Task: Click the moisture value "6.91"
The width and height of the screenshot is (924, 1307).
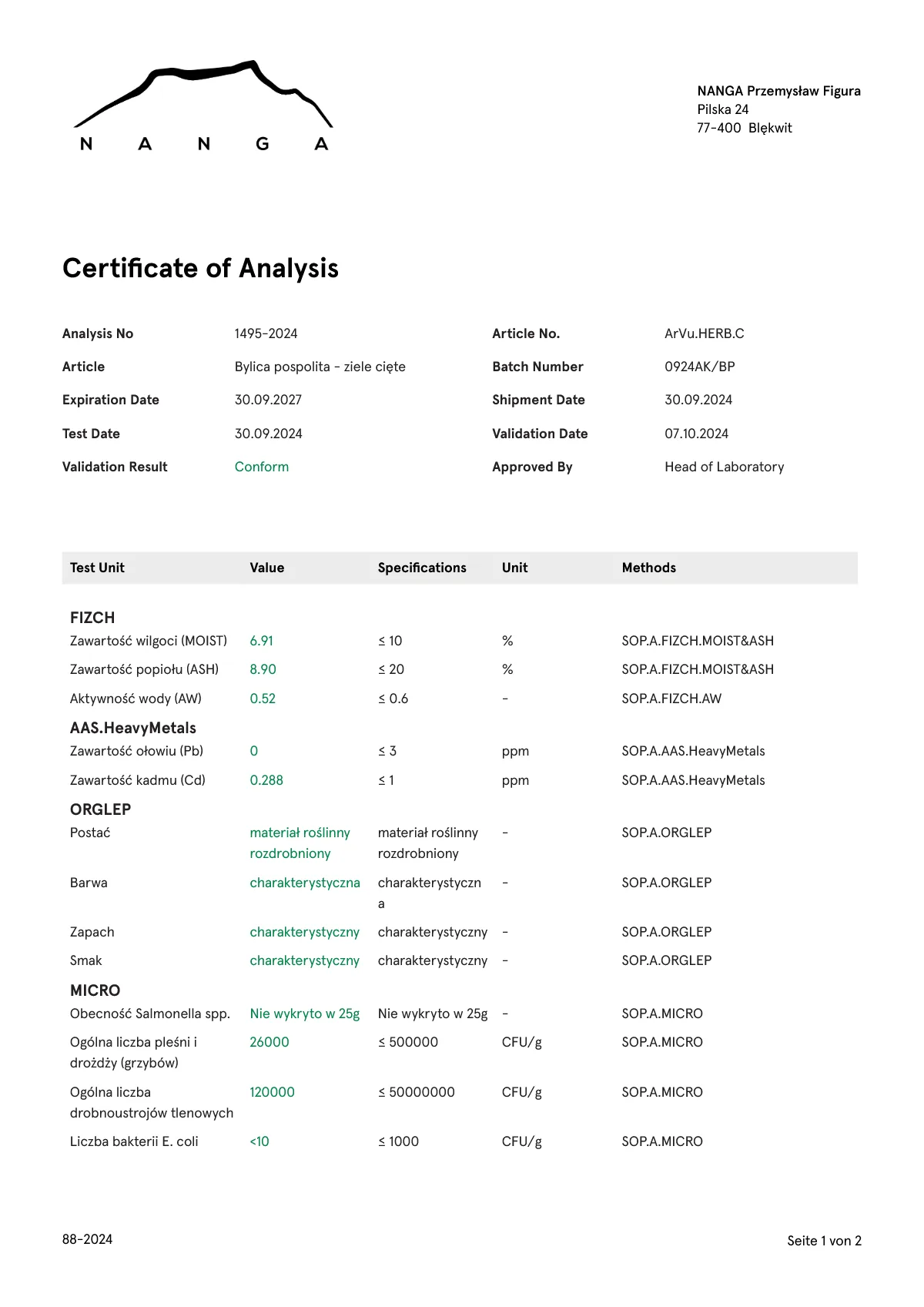Action: coord(261,641)
